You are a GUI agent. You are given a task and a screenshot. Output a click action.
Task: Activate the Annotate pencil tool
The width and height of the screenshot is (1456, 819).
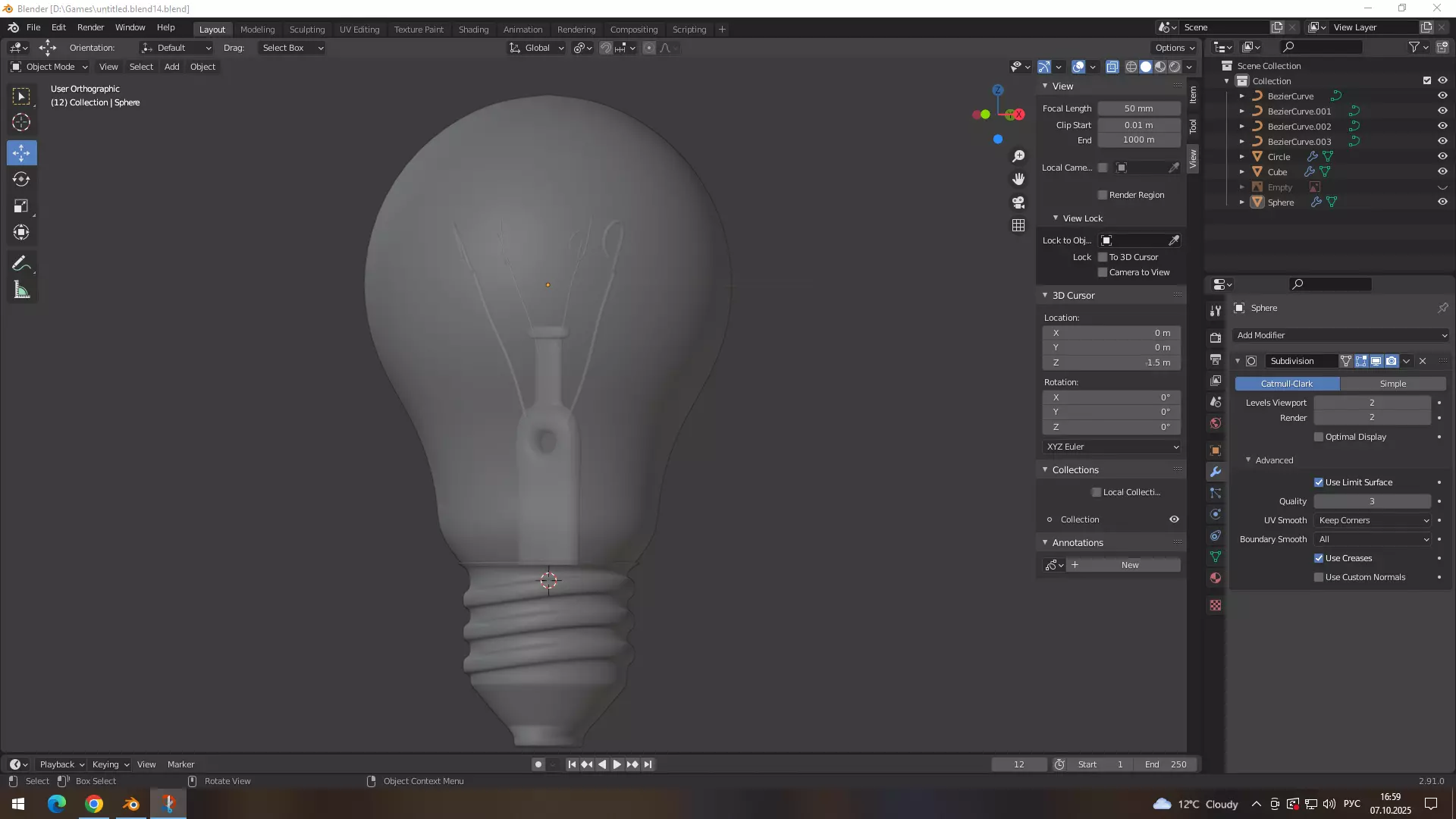[21, 264]
